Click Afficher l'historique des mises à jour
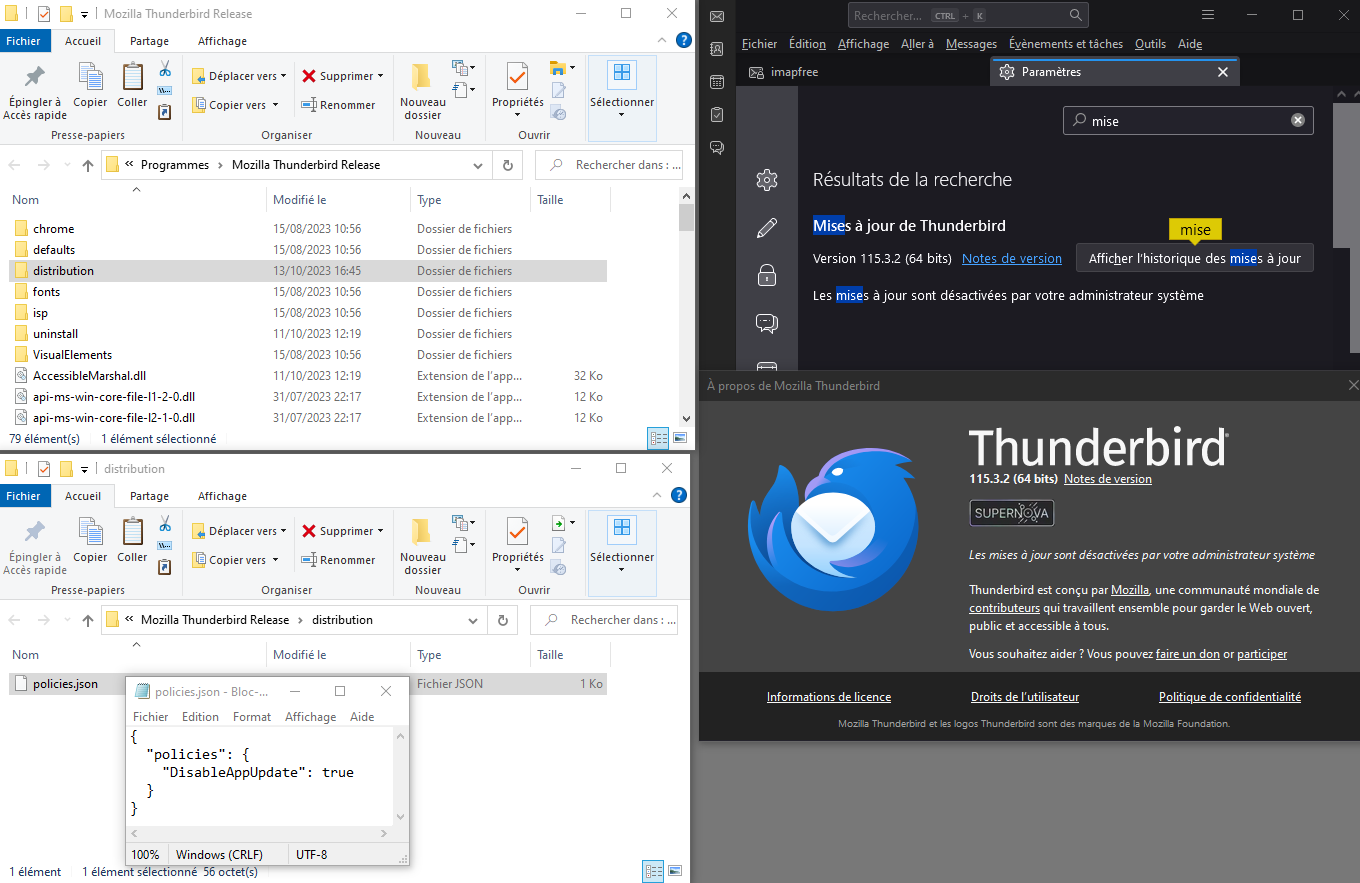1360x883 pixels. coord(1195,258)
